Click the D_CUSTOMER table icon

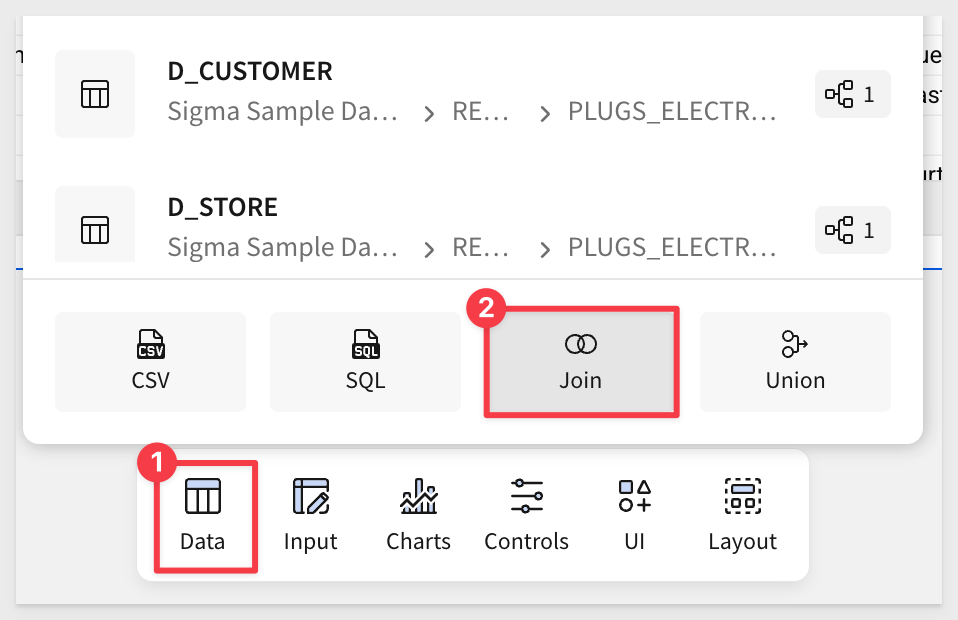(x=95, y=94)
